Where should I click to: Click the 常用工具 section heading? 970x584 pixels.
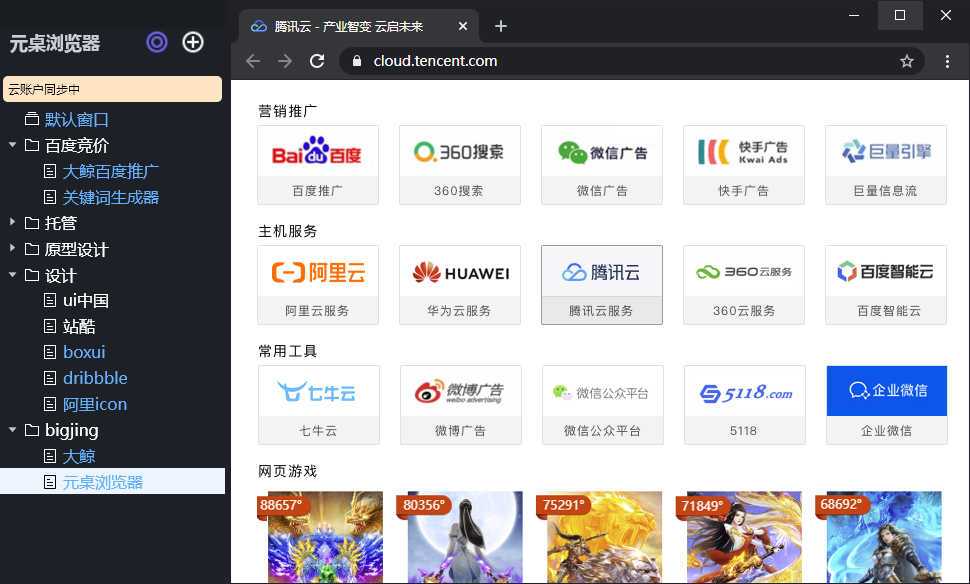[288, 351]
